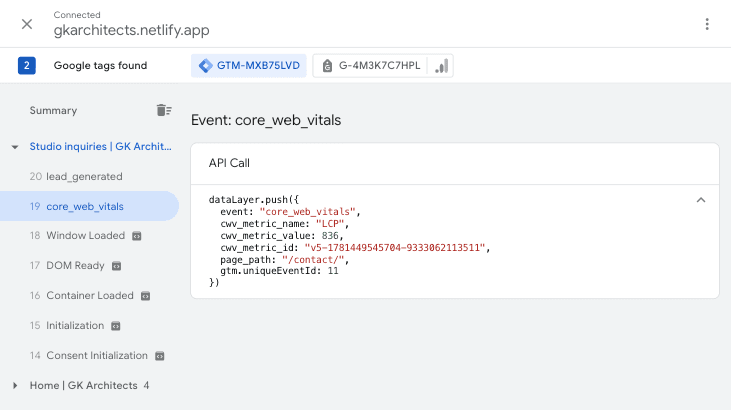Click the blue badge showing 2 tags

27,66
